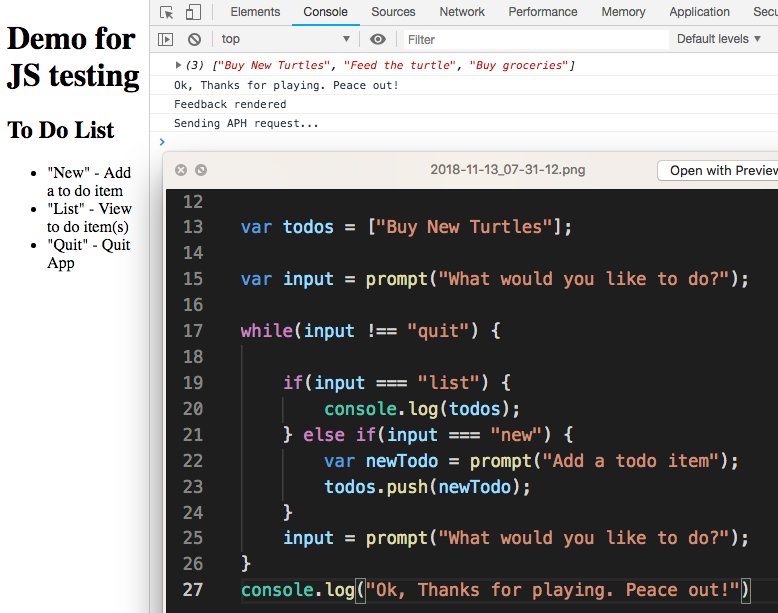Open the Network tab

point(462,12)
